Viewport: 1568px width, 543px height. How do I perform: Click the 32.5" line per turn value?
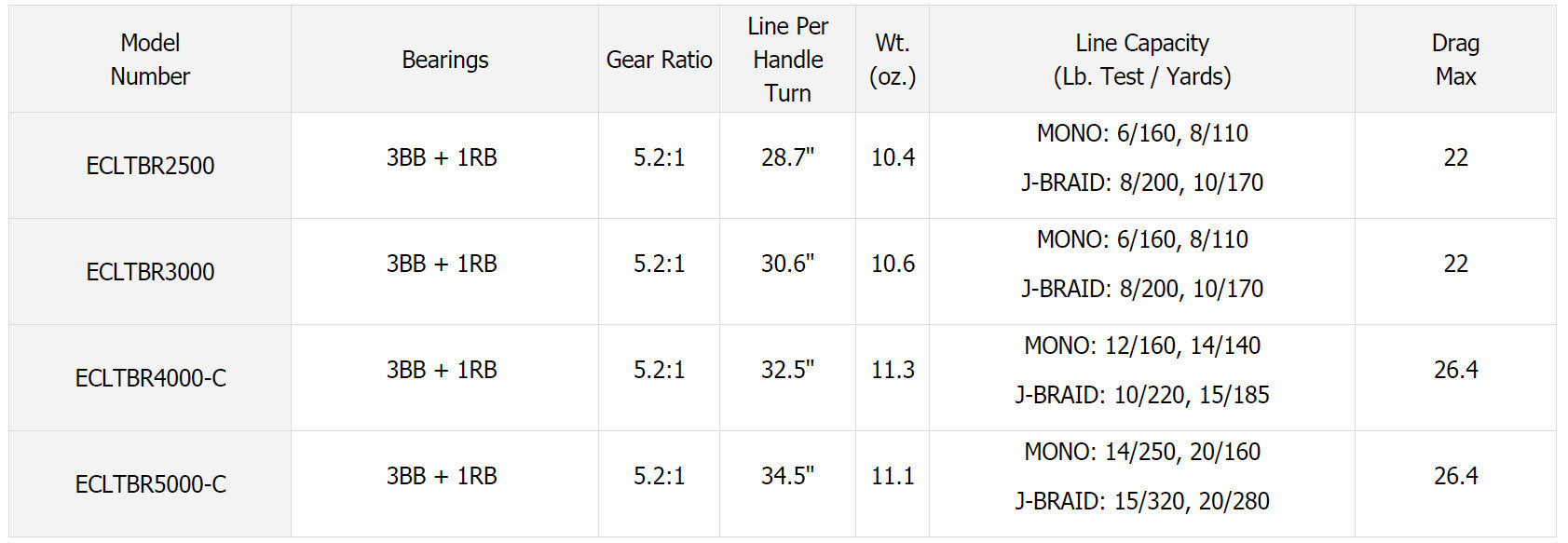(x=787, y=370)
